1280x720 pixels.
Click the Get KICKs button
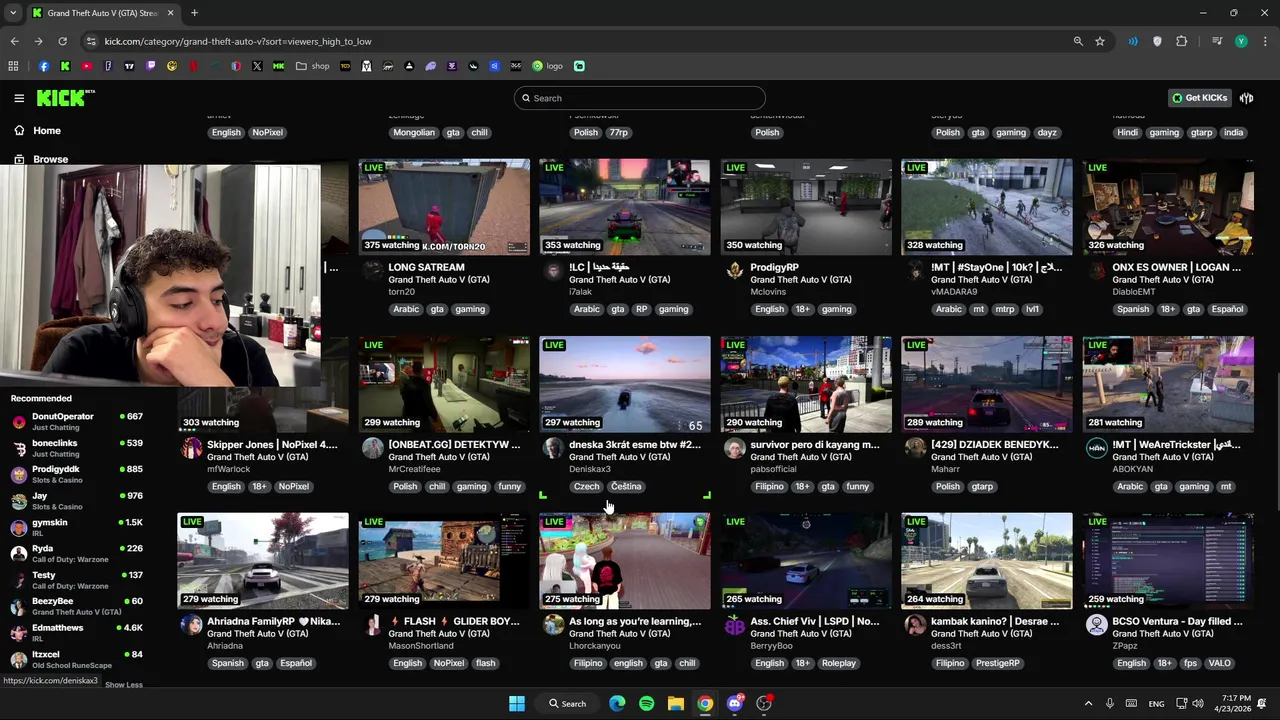pos(1199,98)
